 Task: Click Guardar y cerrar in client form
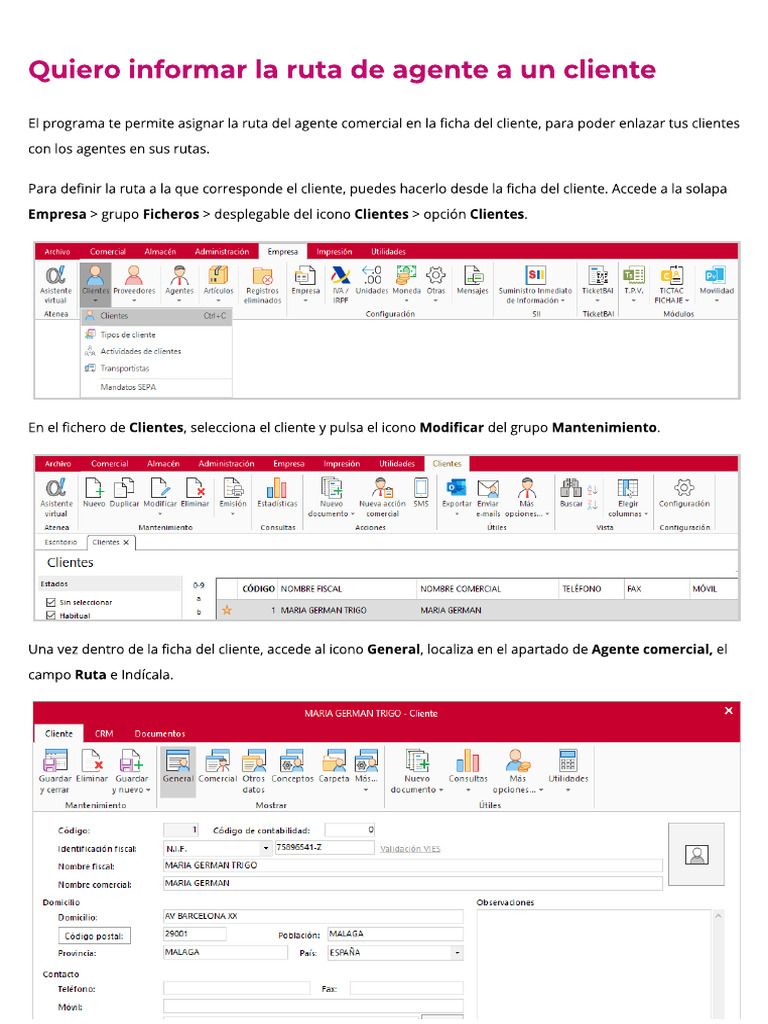point(55,771)
